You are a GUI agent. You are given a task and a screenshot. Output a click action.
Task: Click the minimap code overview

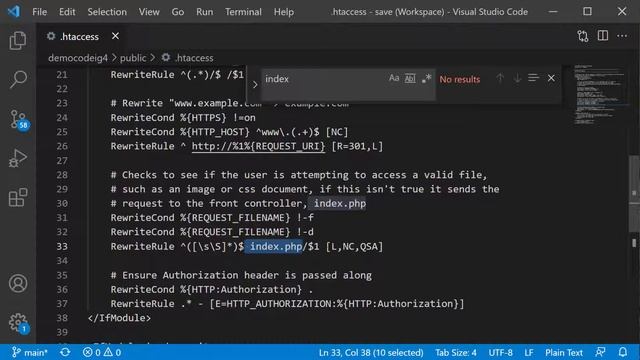coord(599,94)
